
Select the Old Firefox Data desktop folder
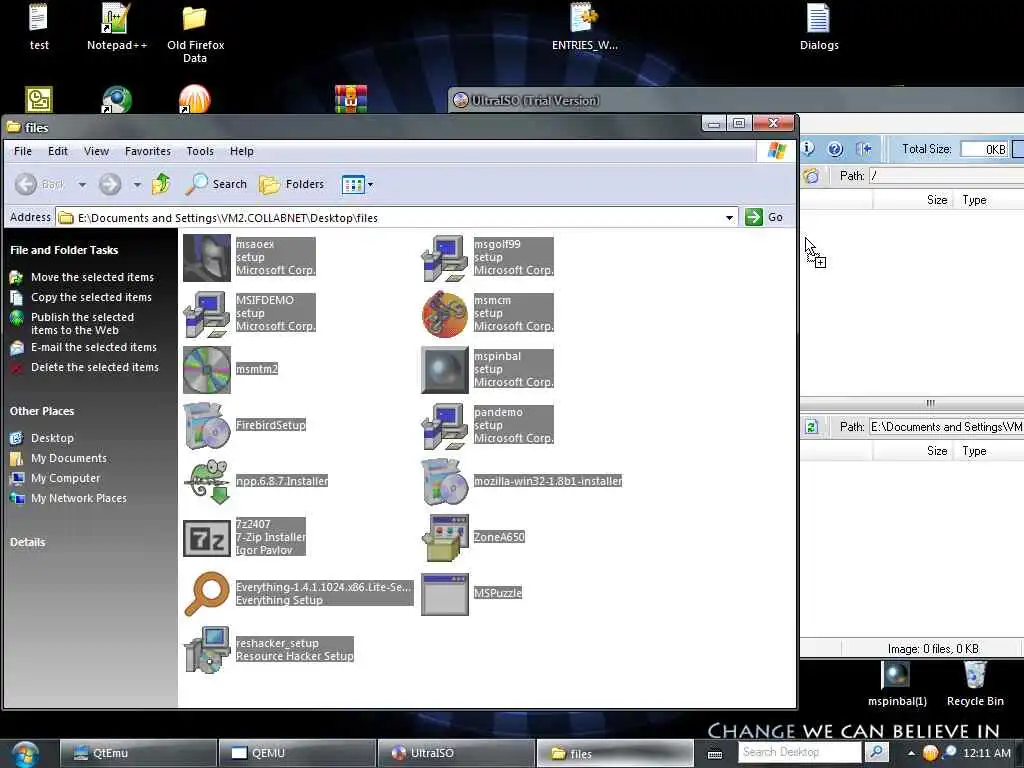pos(195,34)
